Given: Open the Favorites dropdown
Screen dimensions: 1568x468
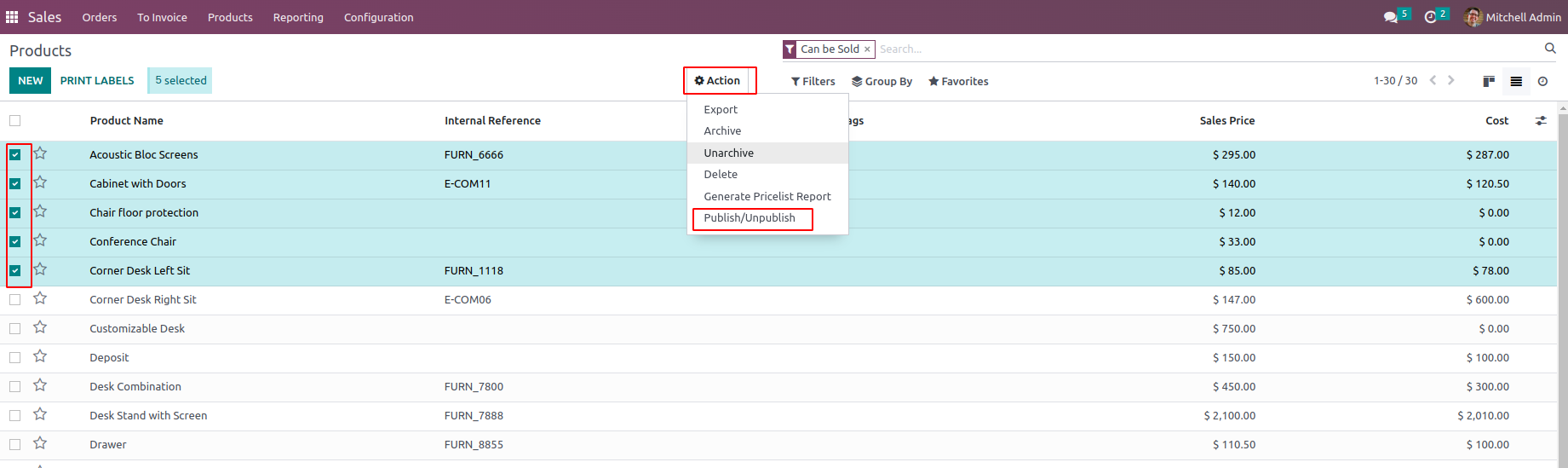Looking at the screenshot, I should pos(958,81).
